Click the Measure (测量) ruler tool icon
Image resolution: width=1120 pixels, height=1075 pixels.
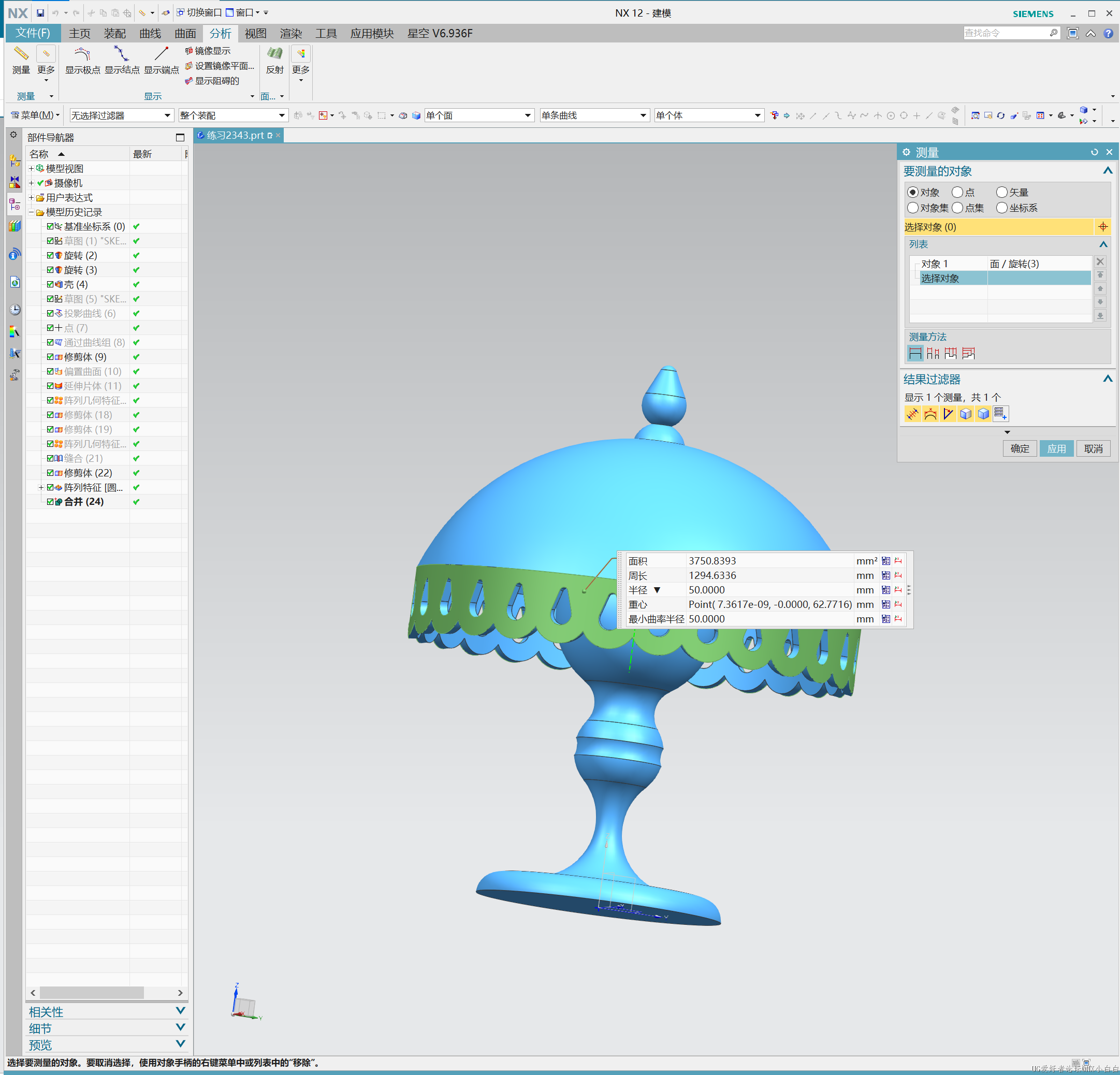[x=21, y=54]
